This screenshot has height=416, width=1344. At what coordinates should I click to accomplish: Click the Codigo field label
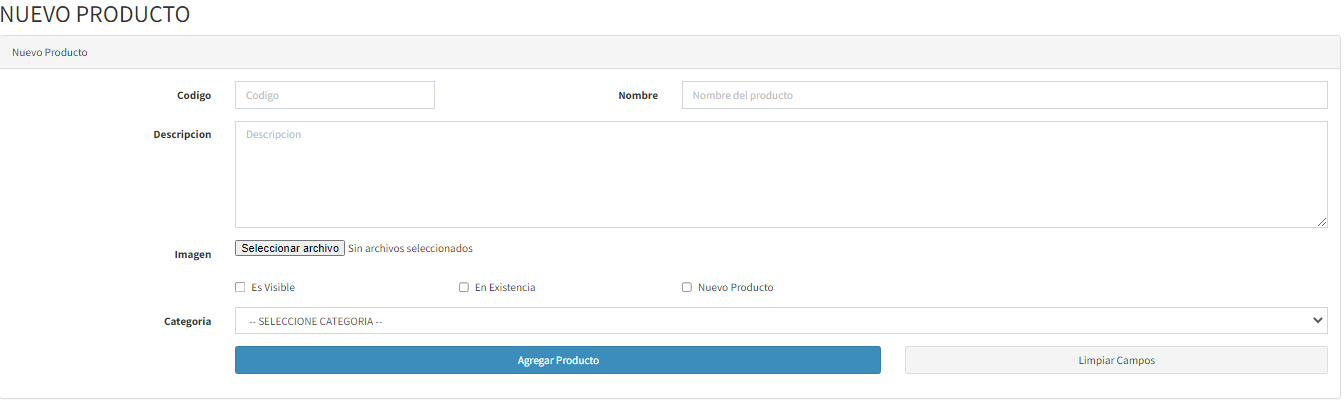tap(194, 95)
